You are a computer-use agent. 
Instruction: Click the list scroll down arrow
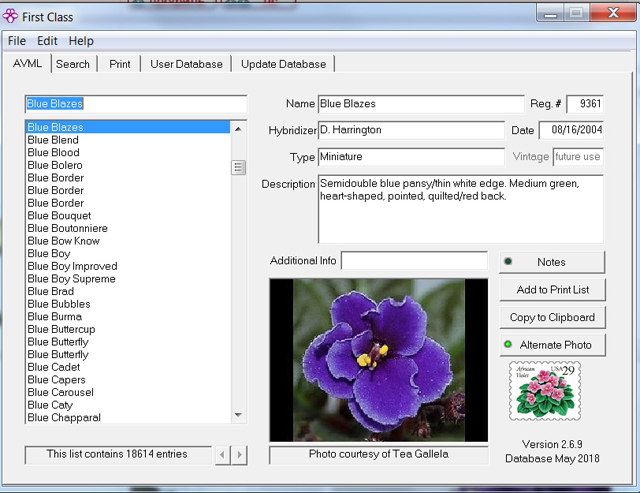point(238,415)
